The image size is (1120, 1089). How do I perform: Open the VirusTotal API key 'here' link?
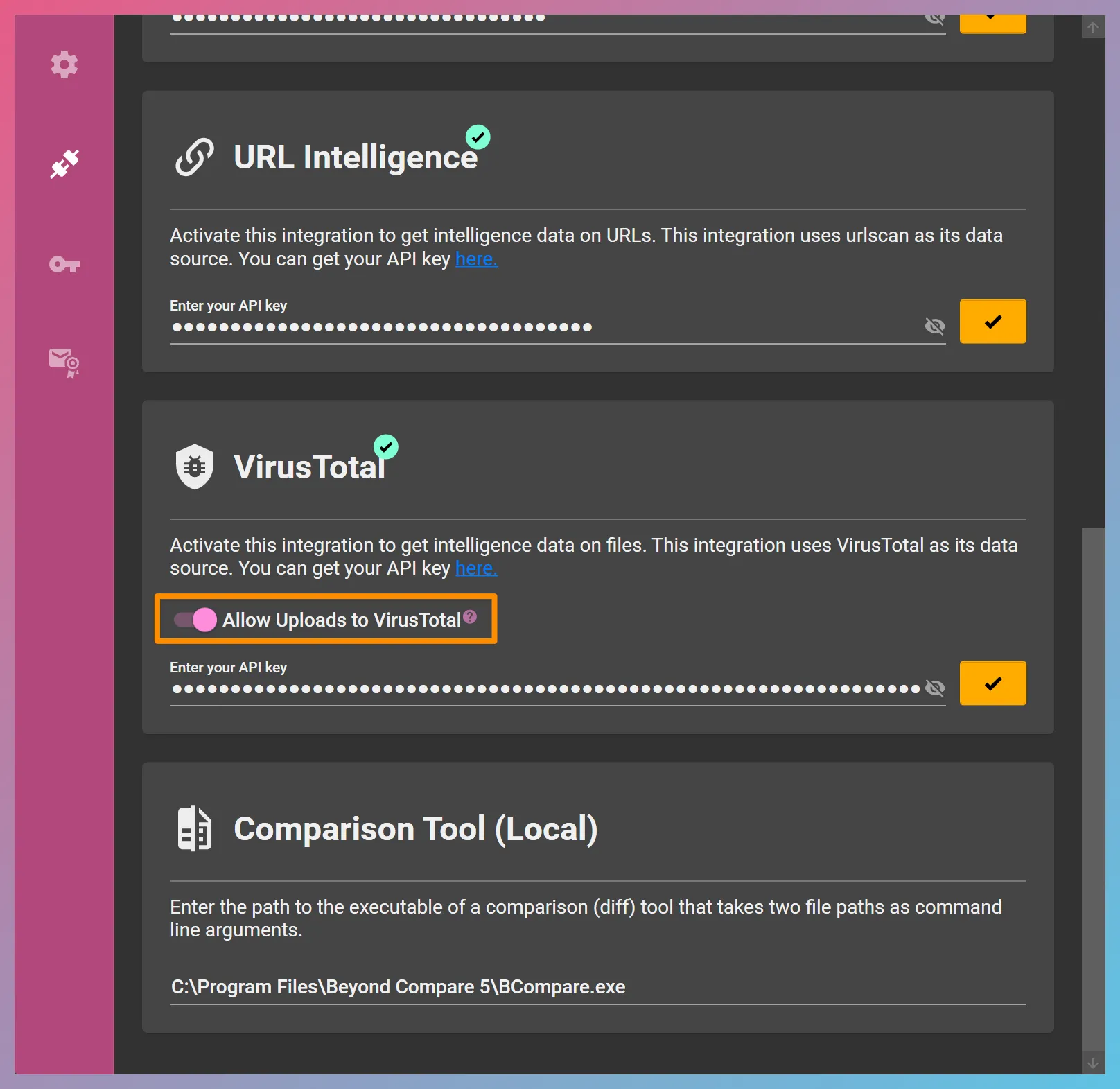pyautogui.click(x=476, y=568)
